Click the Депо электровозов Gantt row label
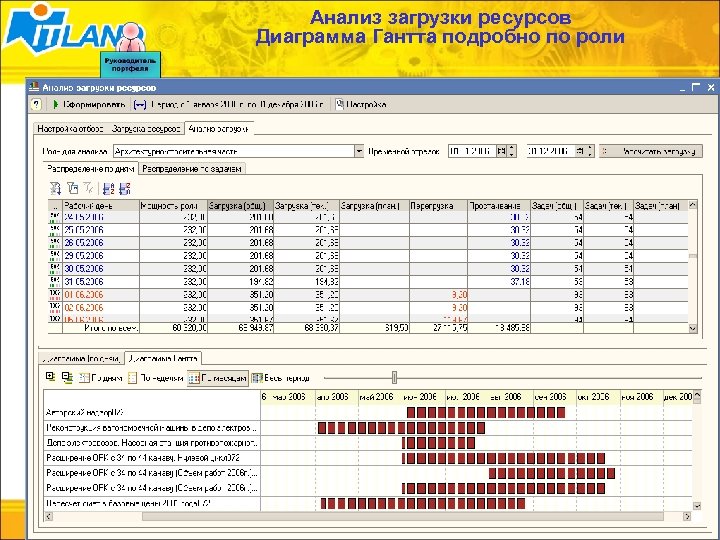 152,443
